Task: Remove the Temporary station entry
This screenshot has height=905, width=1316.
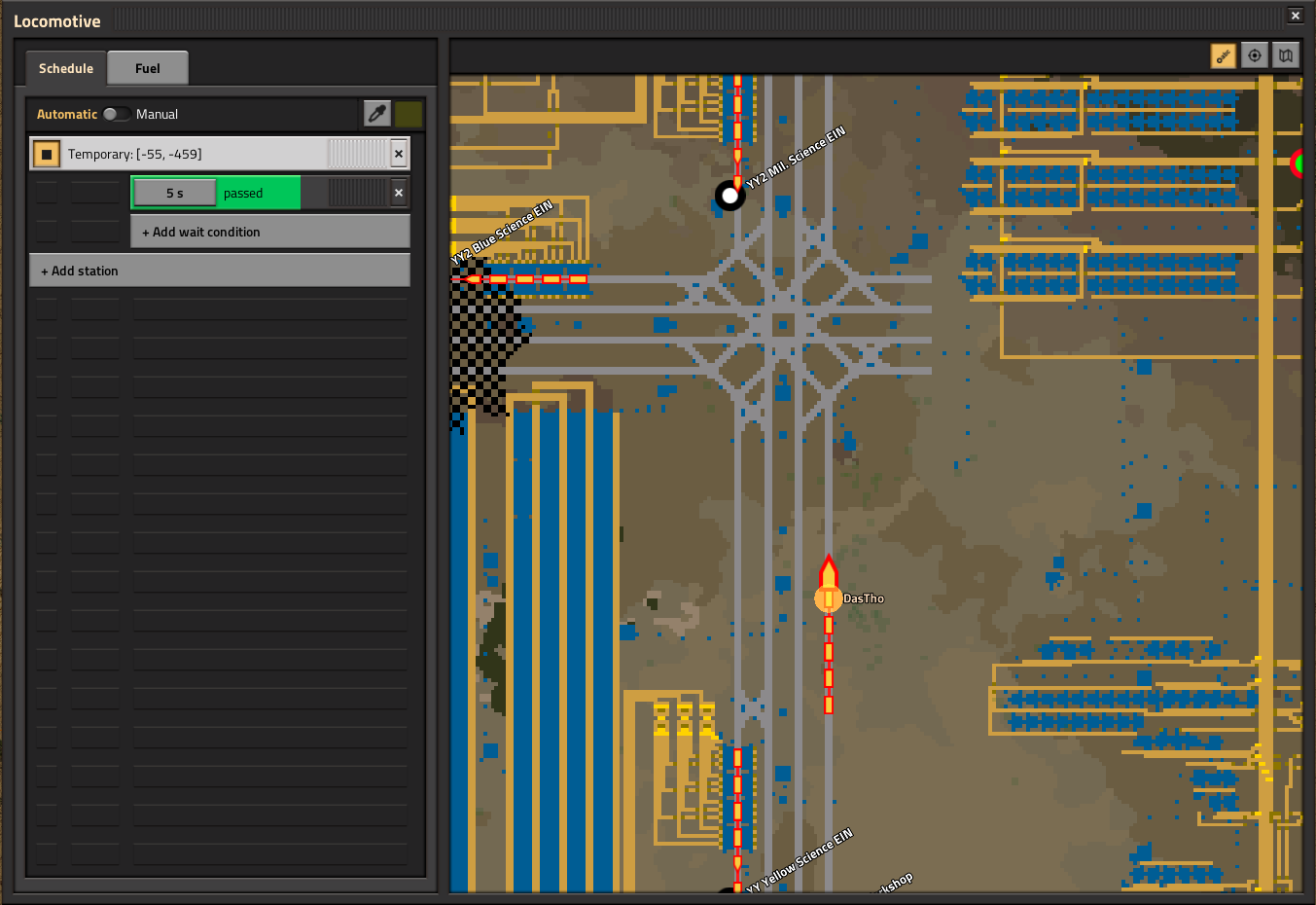Action: coord(399,154)
